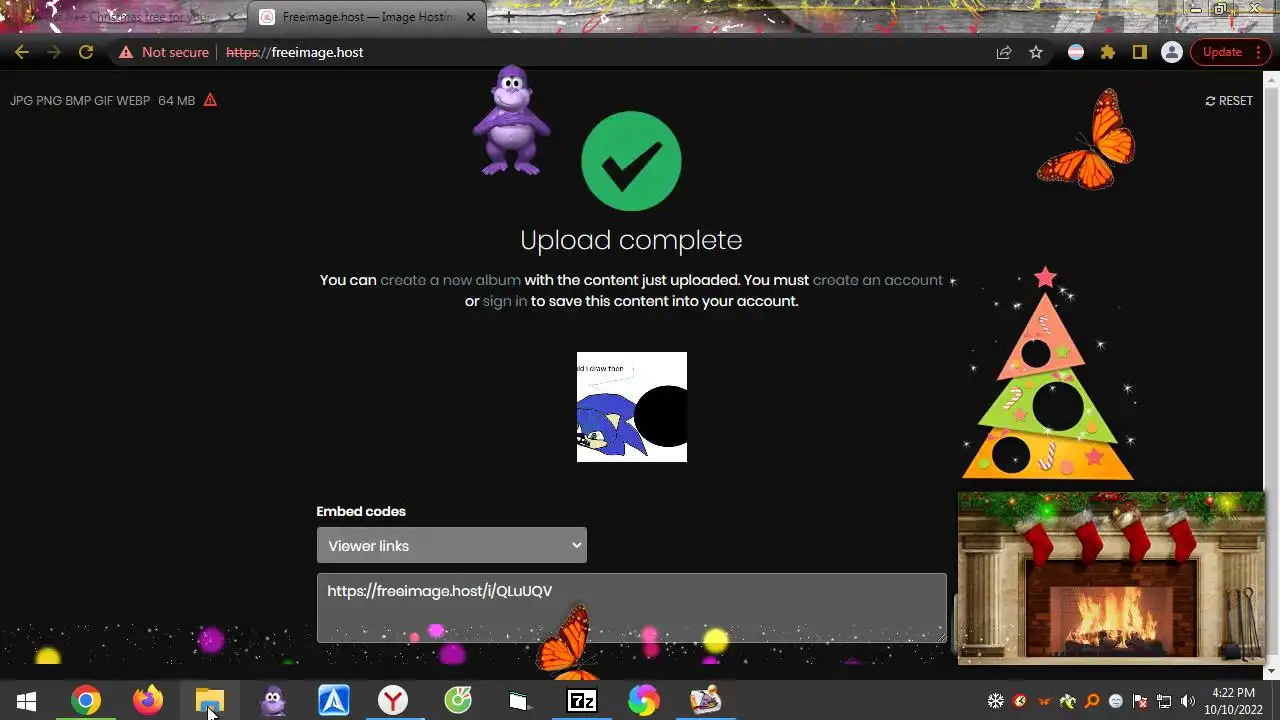
Task: Open the browser profile avatar
Action: 1172,52
